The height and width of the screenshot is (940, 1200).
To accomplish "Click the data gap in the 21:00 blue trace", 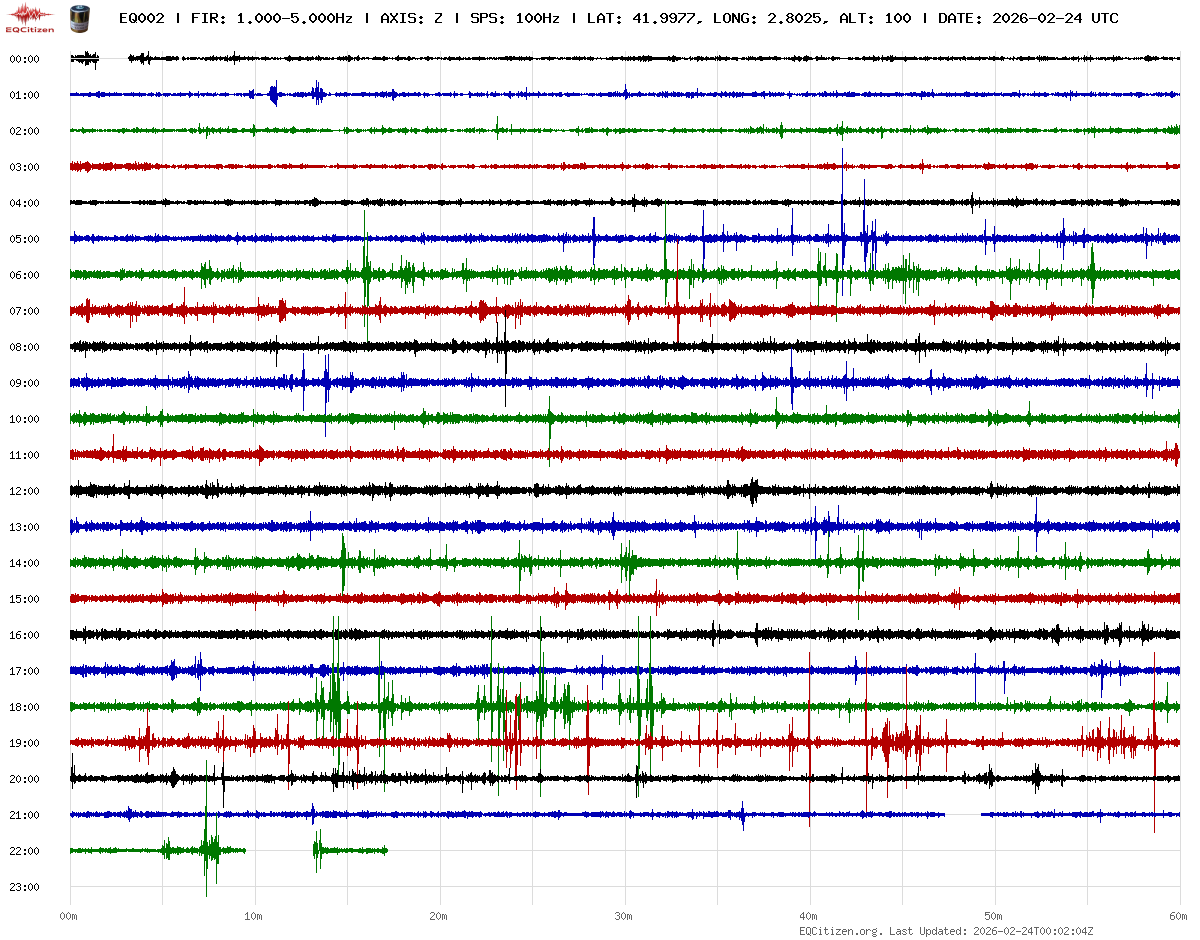I will [962, 815].
